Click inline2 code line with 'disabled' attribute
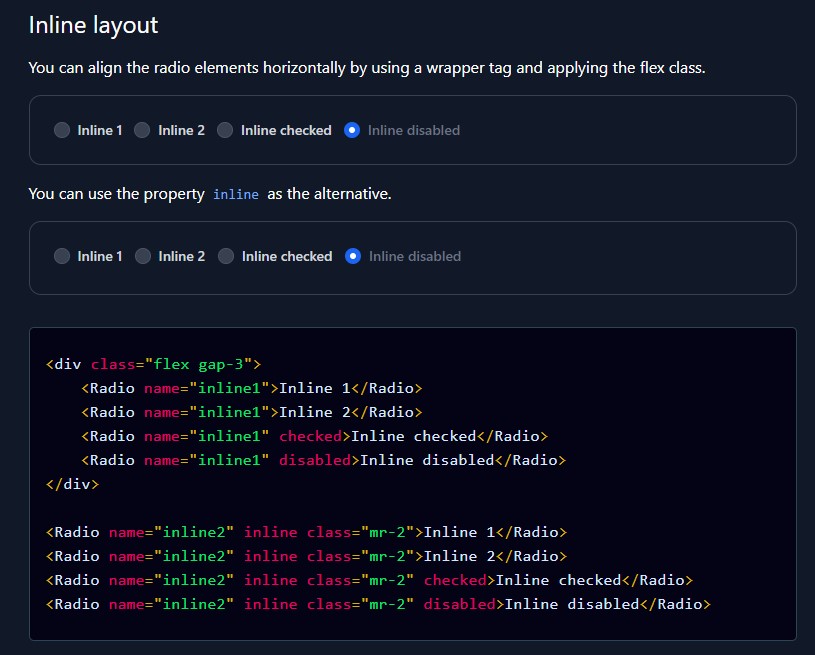The height and width of the screenshot is (655, 815). click(x=378, y=604)
